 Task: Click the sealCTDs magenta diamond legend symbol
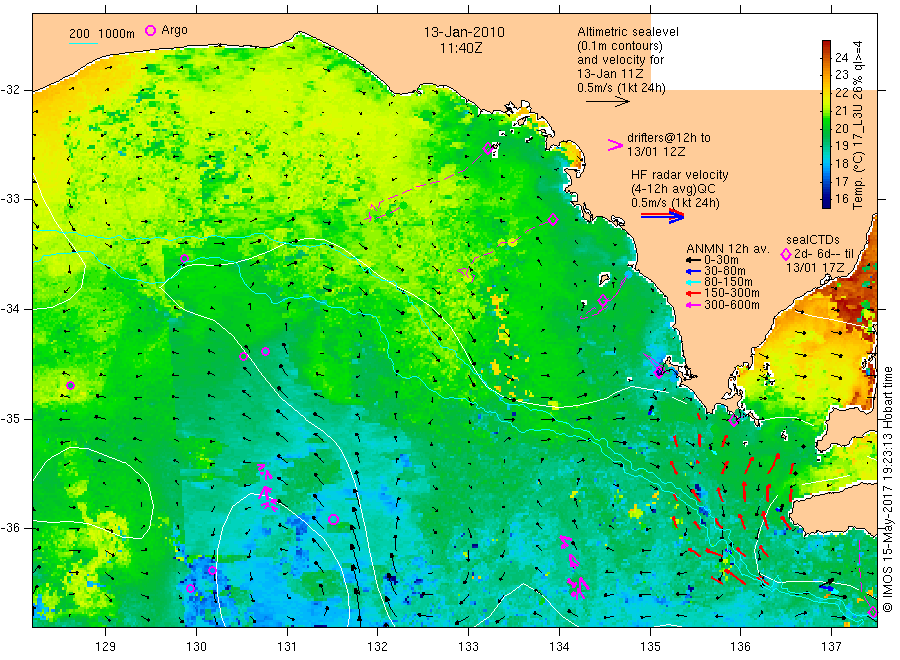click(786, 254)
